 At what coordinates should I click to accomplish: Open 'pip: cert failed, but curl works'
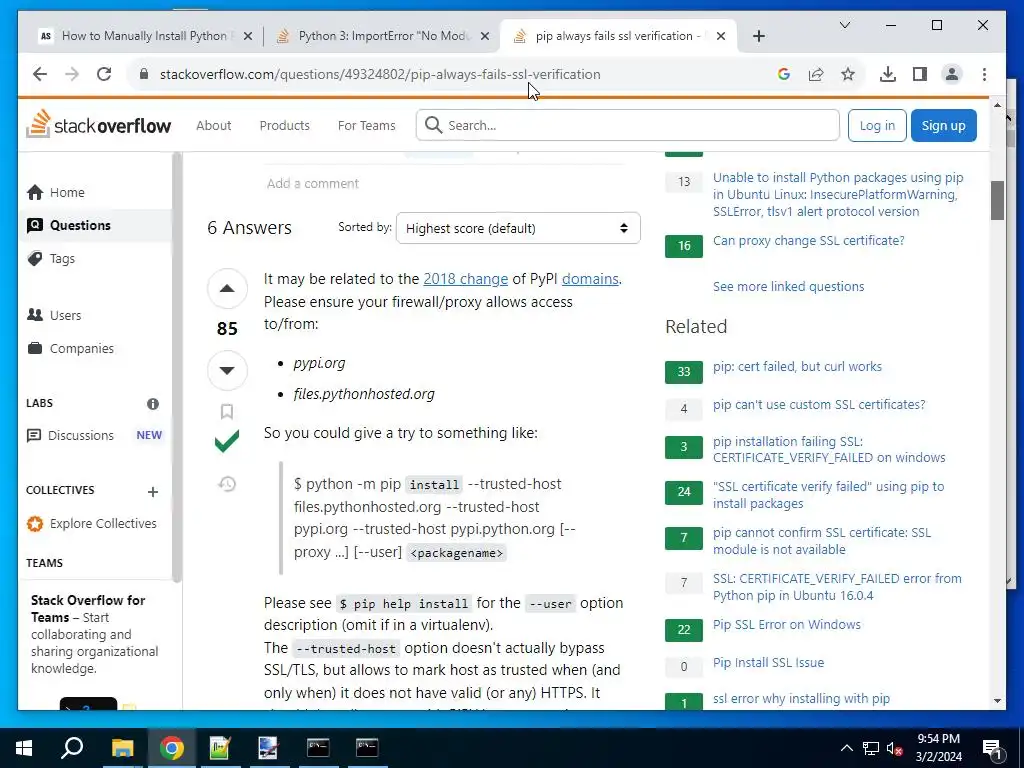(x=797, y=366)
